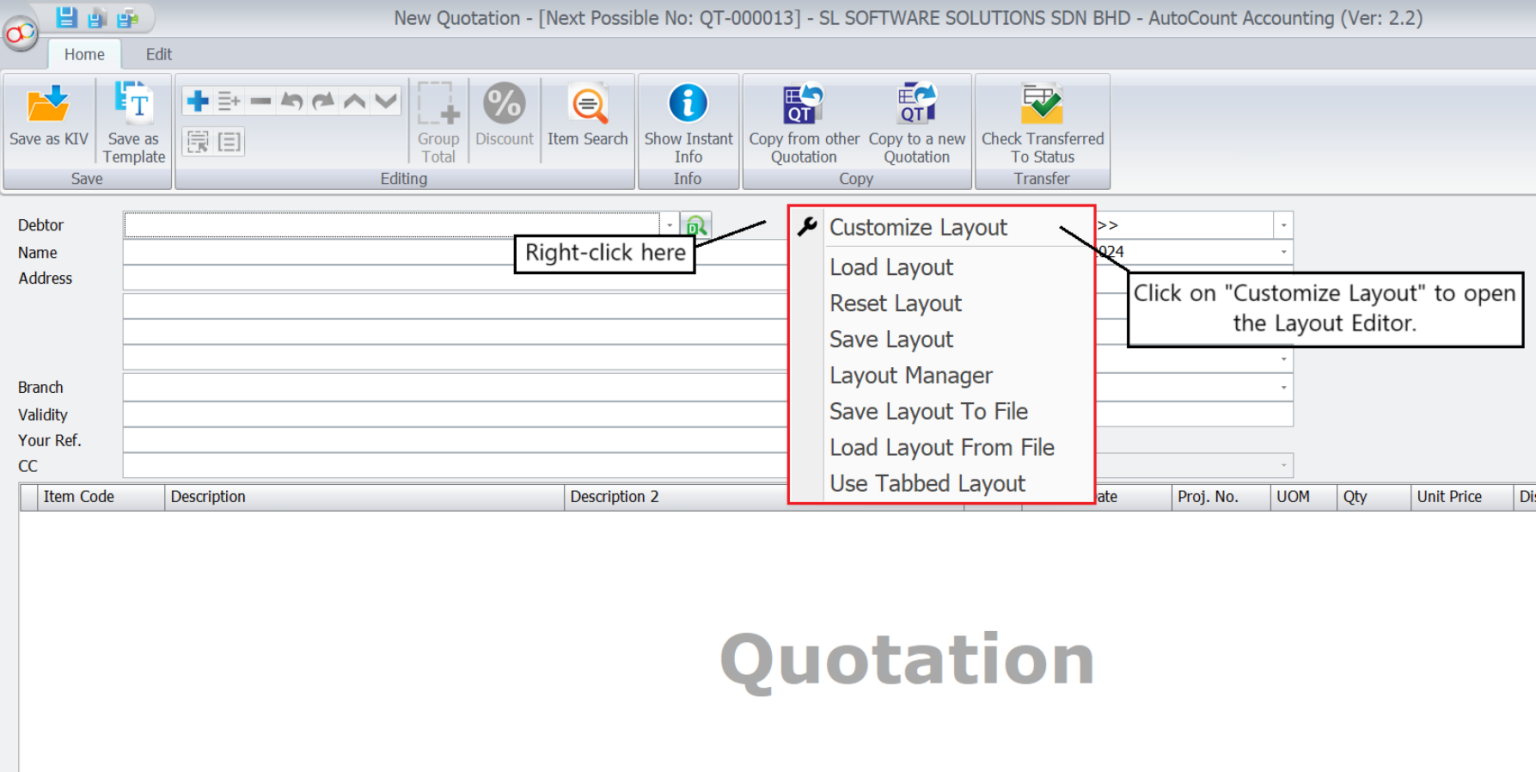Click the debtor search icon beside Debtor field
The image size is (1536, 772).
coord(696,226)
